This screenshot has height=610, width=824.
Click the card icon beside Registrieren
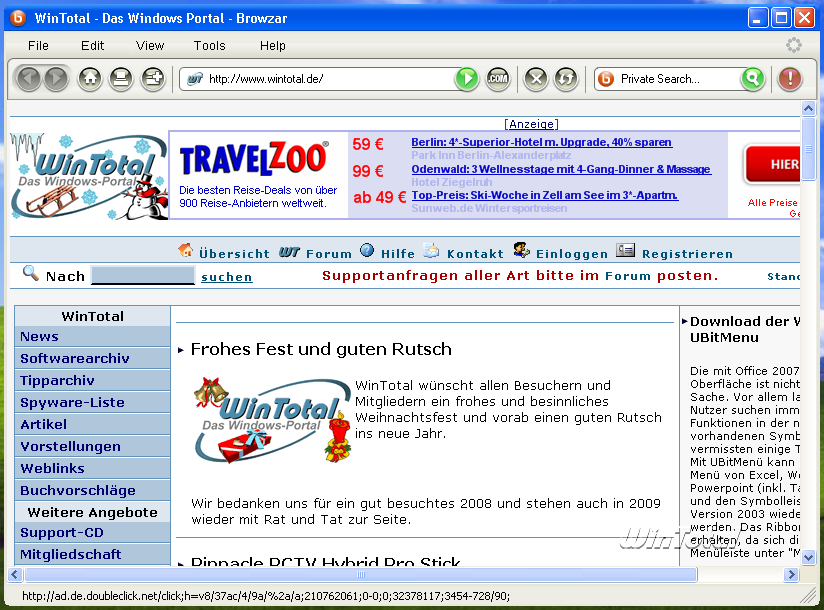(x=625, y=250)
